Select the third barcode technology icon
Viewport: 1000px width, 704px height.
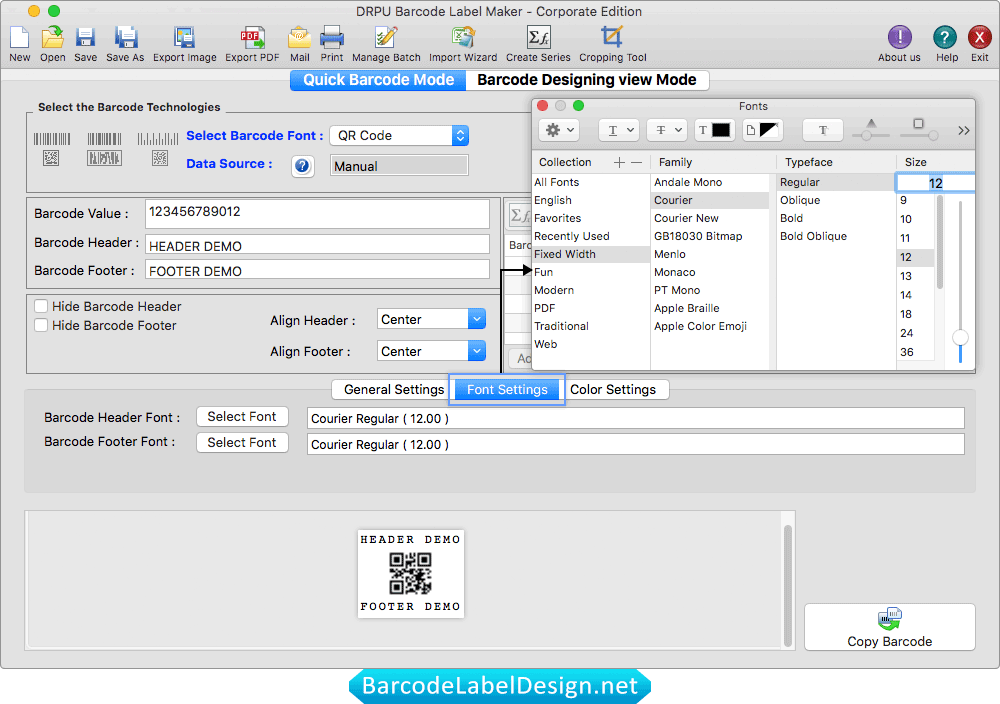point(158,149)
